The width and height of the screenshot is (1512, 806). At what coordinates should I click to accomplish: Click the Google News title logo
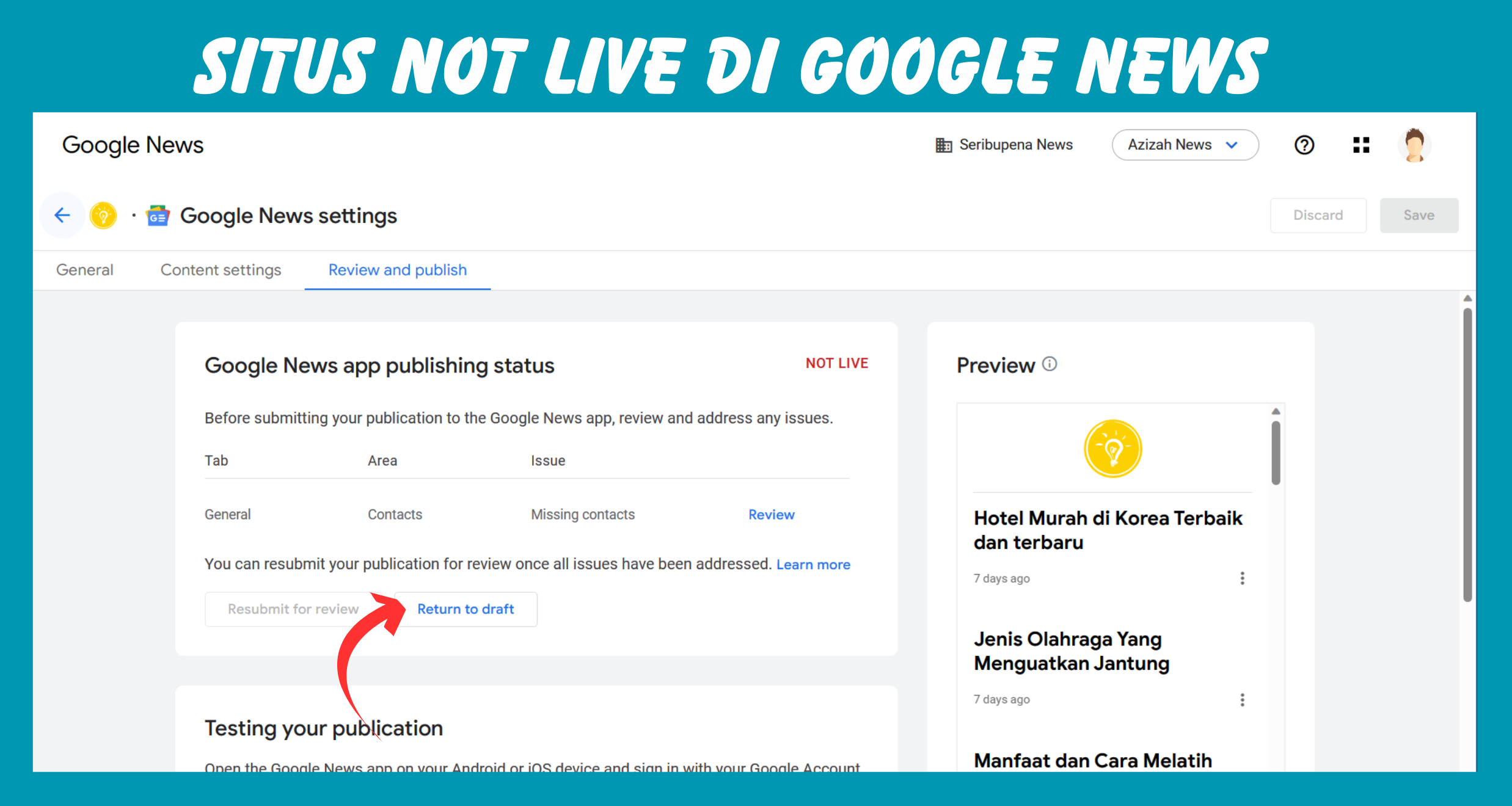coord(133,145)
